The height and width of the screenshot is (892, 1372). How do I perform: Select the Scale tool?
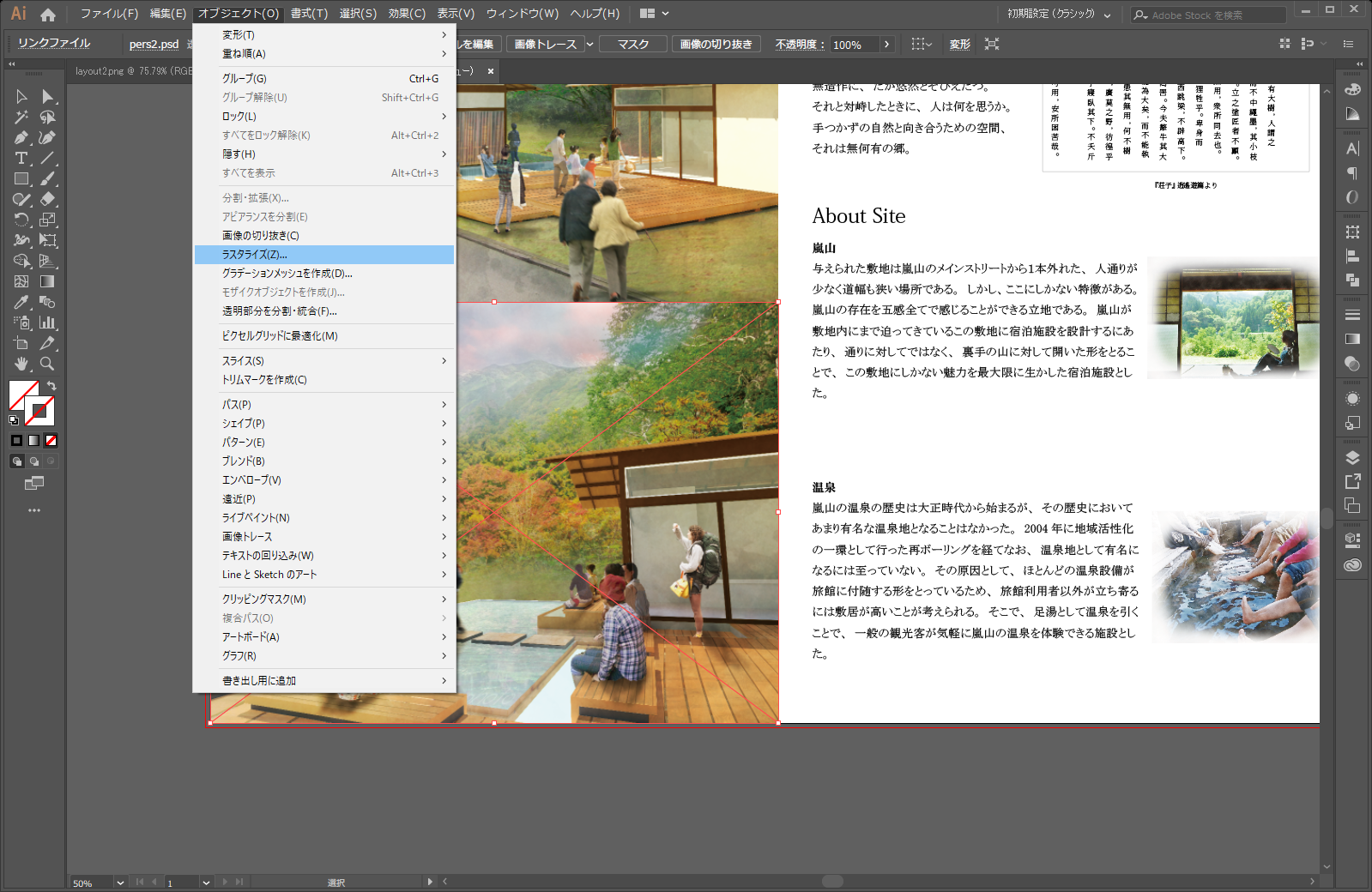(48, 220)
